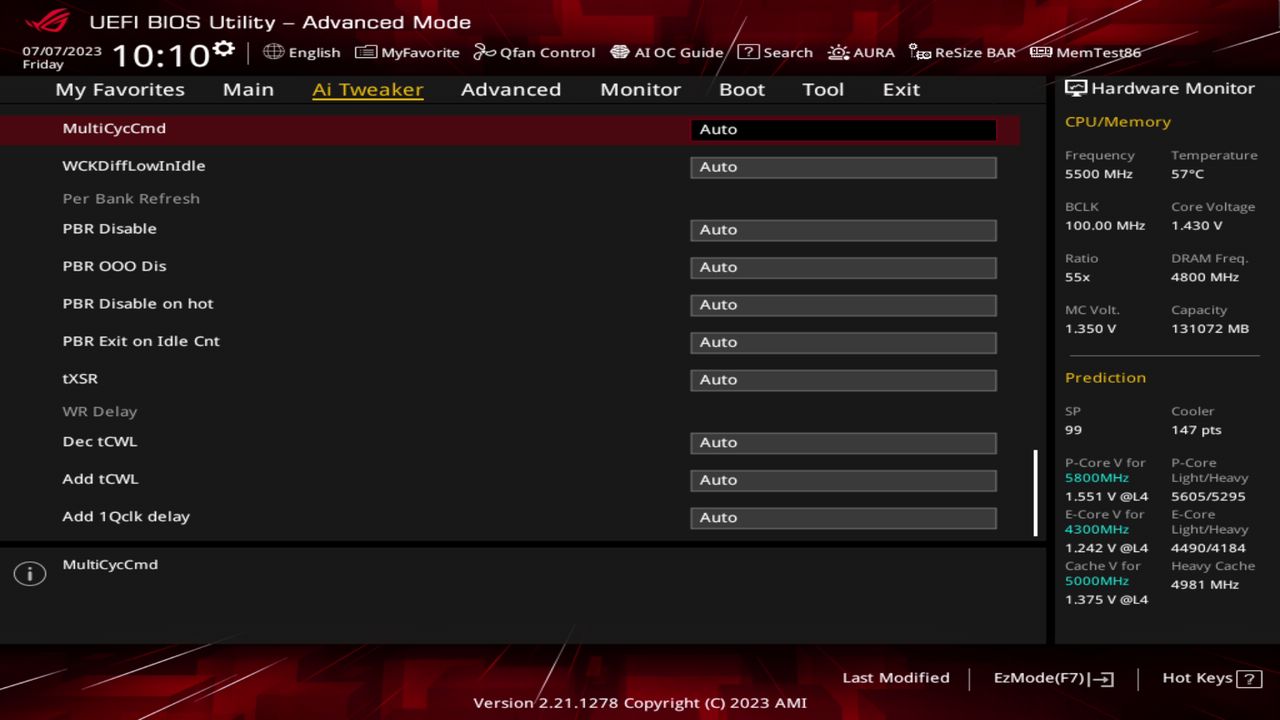Click the WR Delay section heading
The width and height of the screenshot is (1280, 720).
100,411
